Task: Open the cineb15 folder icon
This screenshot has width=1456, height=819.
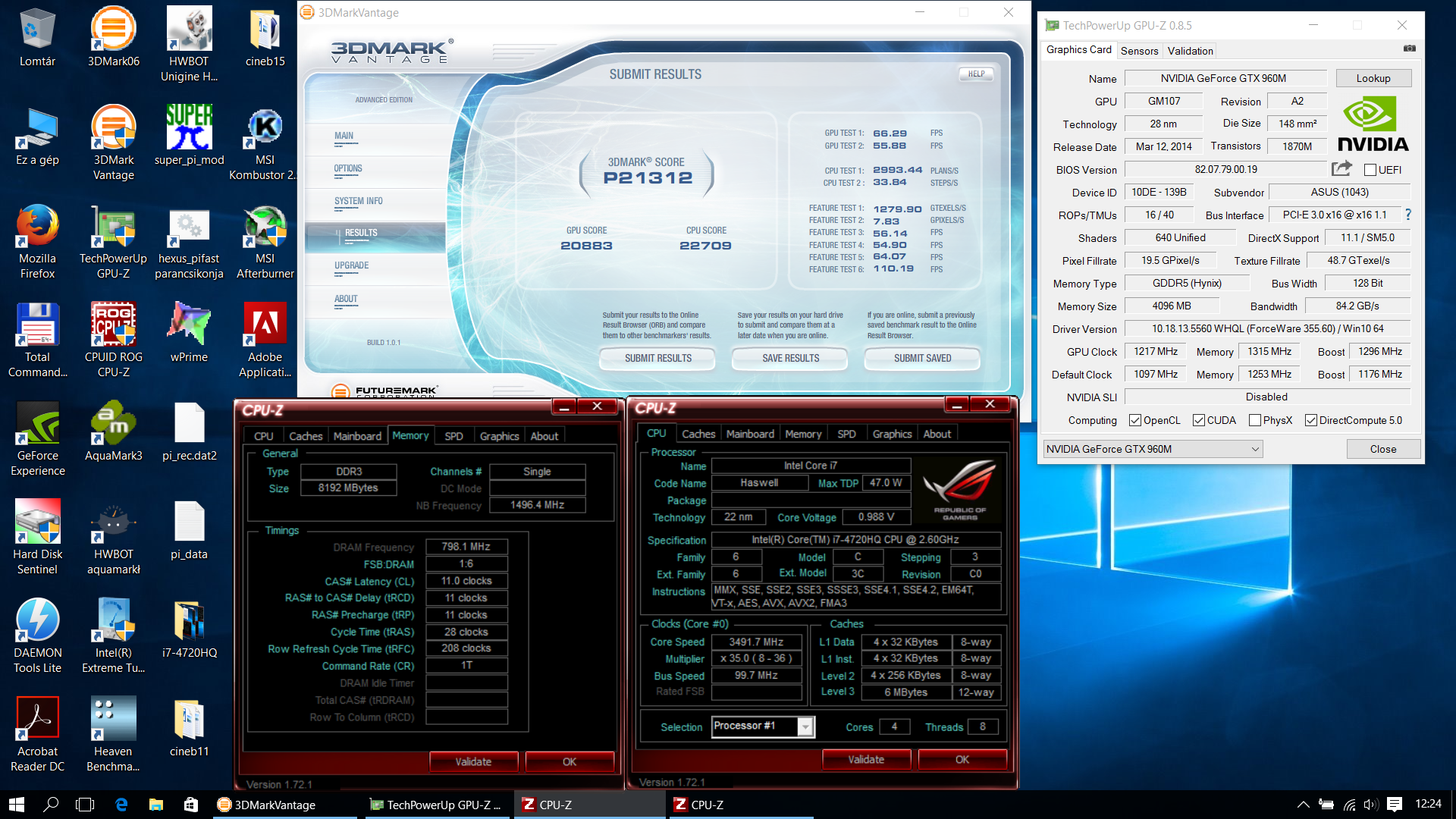Action: click(x=265, y=38)
